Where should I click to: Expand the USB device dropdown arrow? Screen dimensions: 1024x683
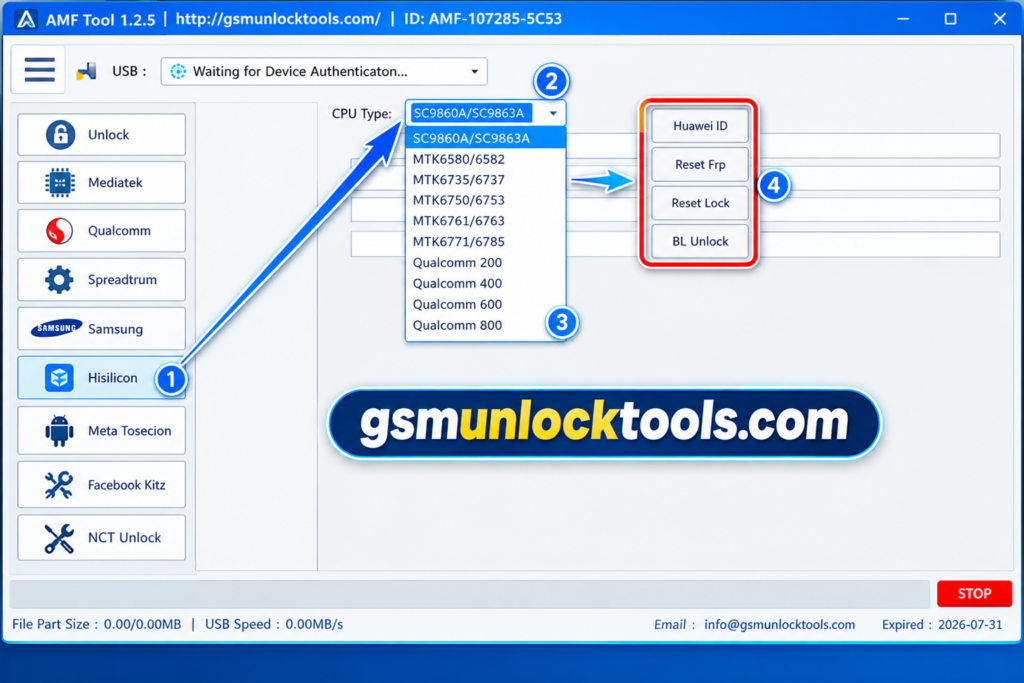475,71
